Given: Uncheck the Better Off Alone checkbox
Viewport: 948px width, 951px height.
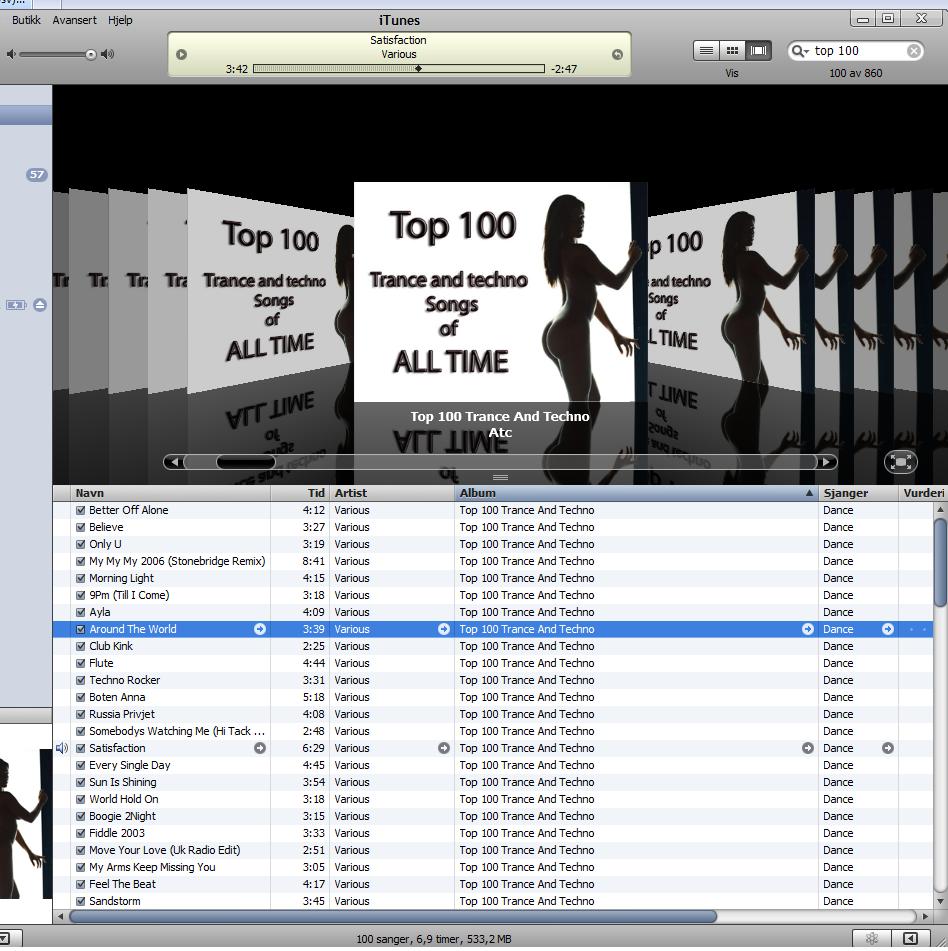Looking at the screenshot, I should click(x=81, y=510).
